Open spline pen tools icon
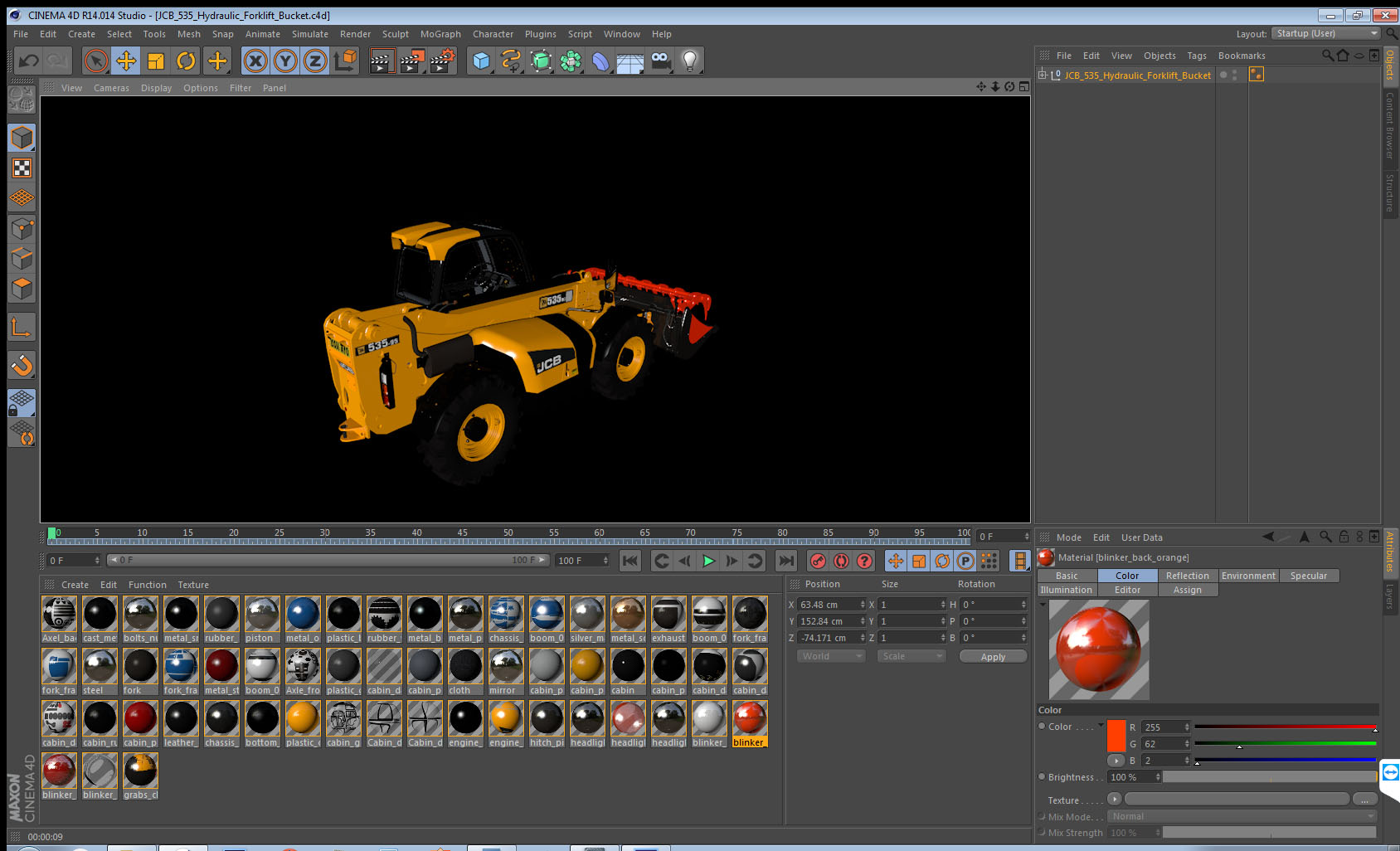1400x851 pixels. pos(511,61)
